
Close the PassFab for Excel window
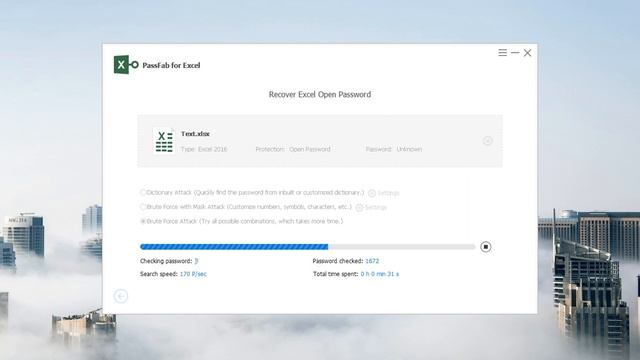click(x=527, y=53)
